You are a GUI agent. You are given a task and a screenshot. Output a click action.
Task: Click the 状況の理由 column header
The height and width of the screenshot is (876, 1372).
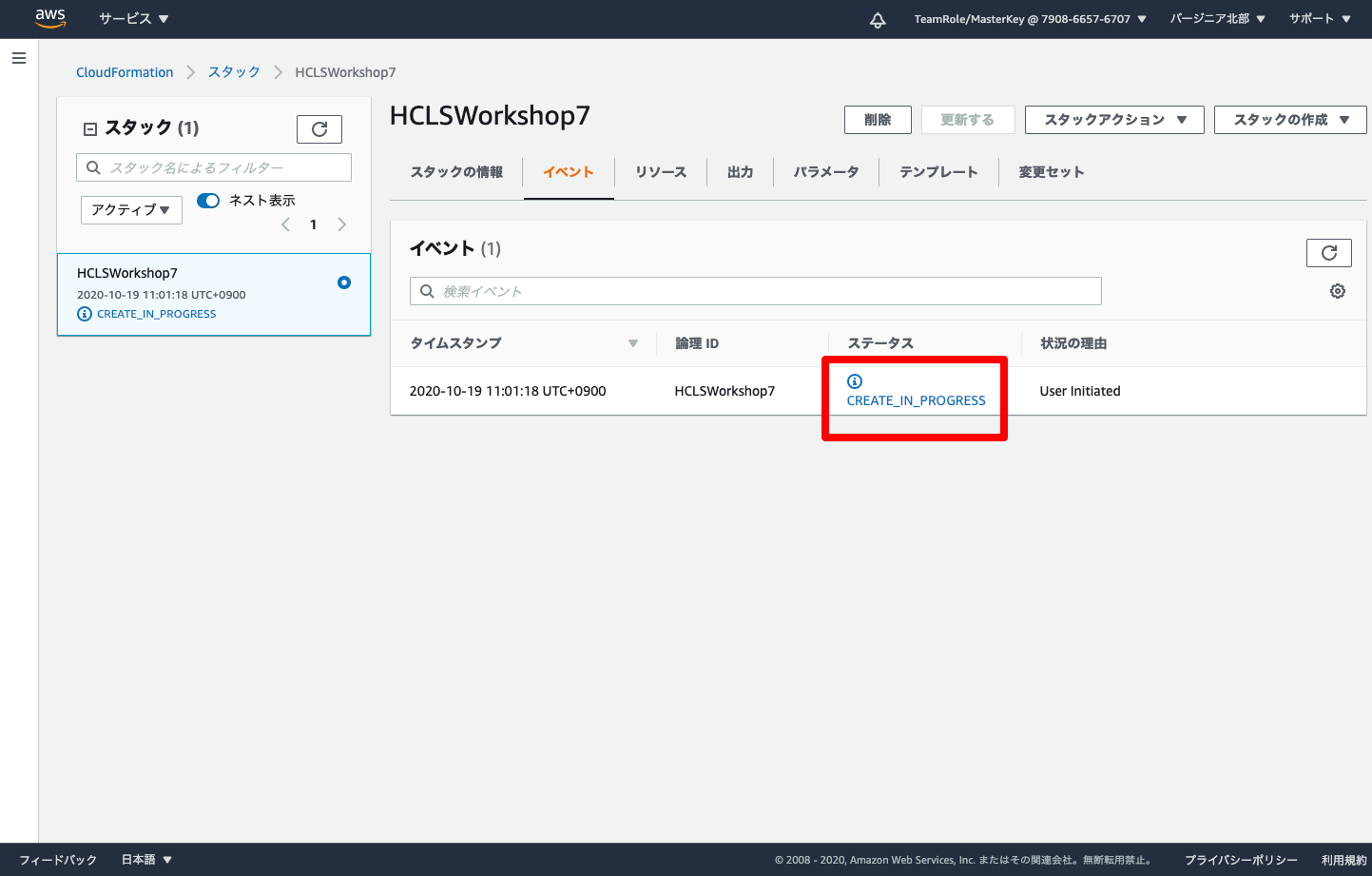point(1073,343)
